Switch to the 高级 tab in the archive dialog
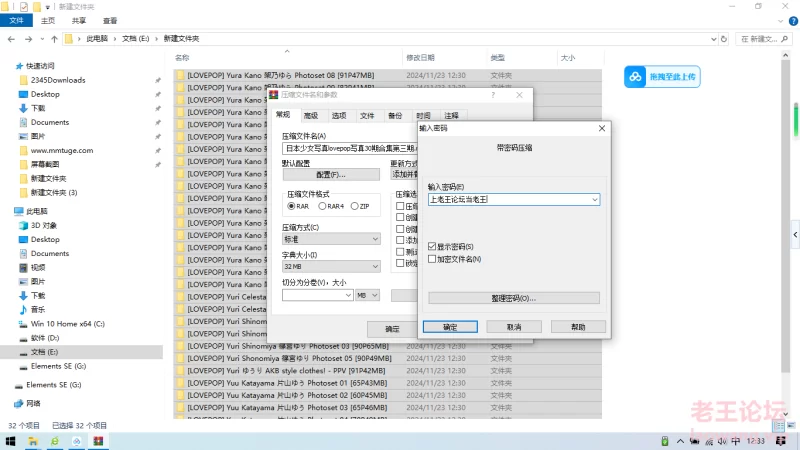This screenshot has height=450, width=800. pos(311,116)
